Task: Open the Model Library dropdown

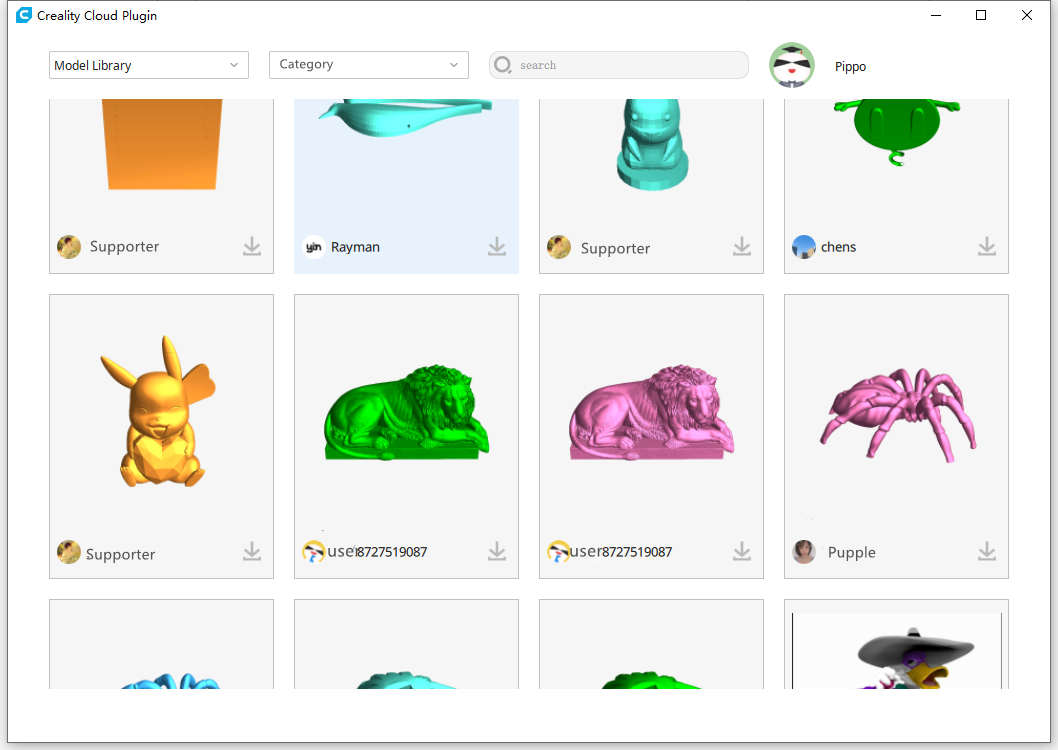Action: click(x=149, y=65)
